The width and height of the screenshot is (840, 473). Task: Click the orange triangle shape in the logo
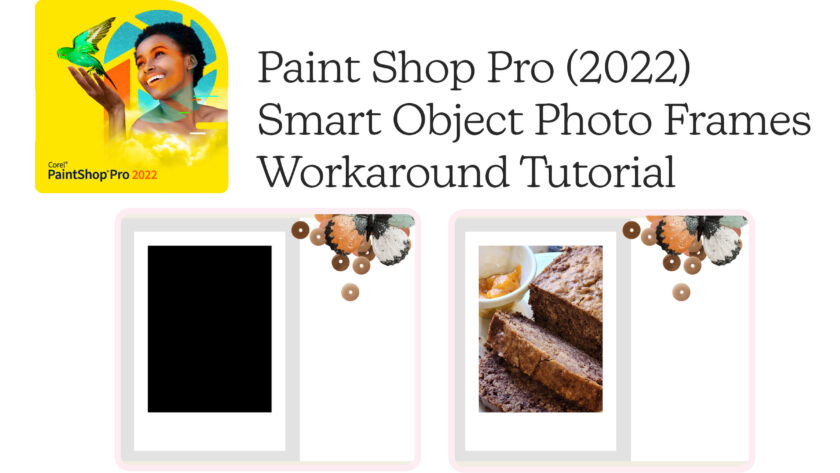coord(121,80)
